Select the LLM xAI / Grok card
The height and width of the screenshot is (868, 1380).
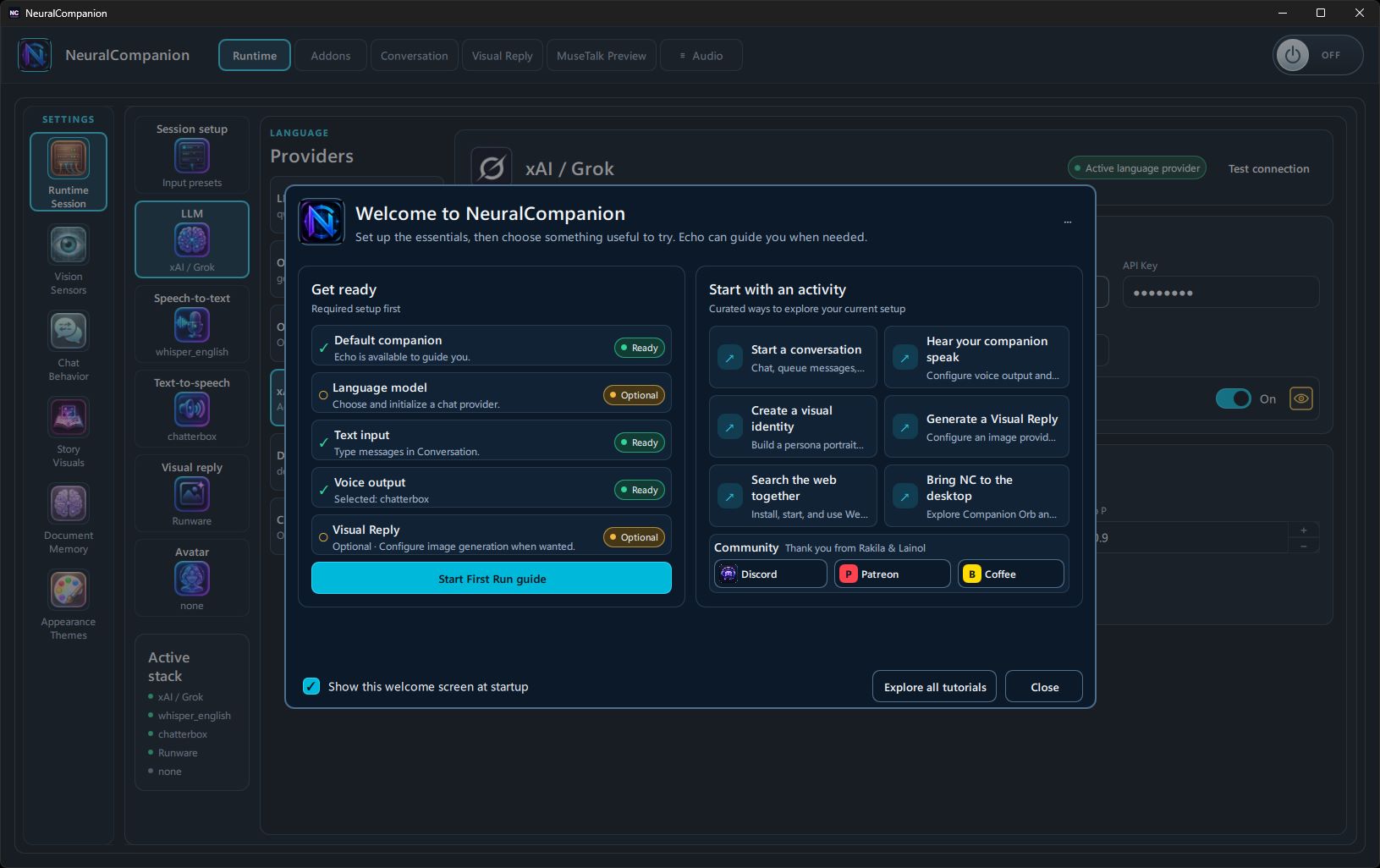pyautogui.click(x=192, y=239)
